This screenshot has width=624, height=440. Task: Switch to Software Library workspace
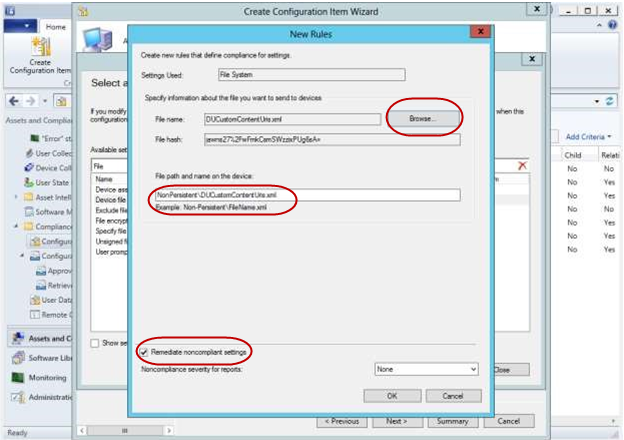40,358
